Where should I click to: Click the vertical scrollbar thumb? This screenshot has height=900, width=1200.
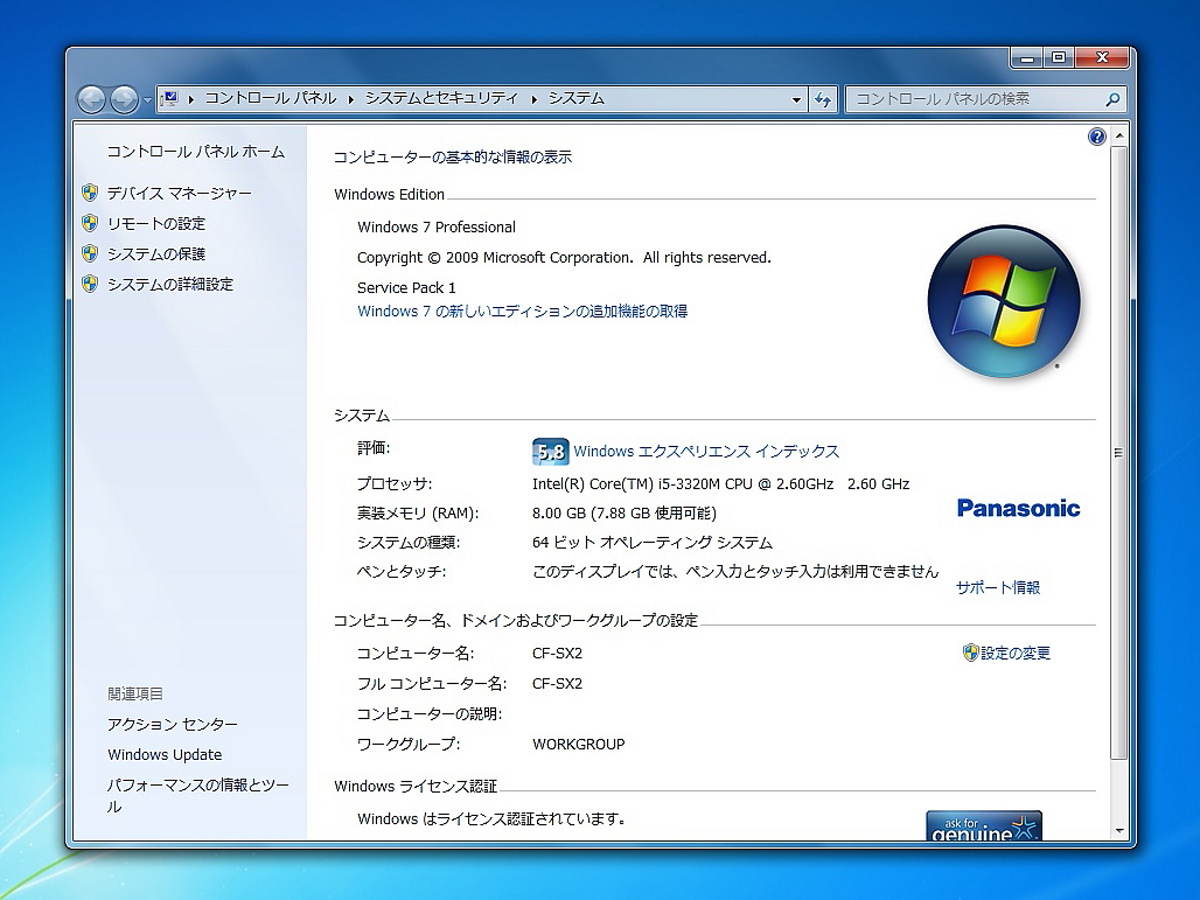(1119, 452)
